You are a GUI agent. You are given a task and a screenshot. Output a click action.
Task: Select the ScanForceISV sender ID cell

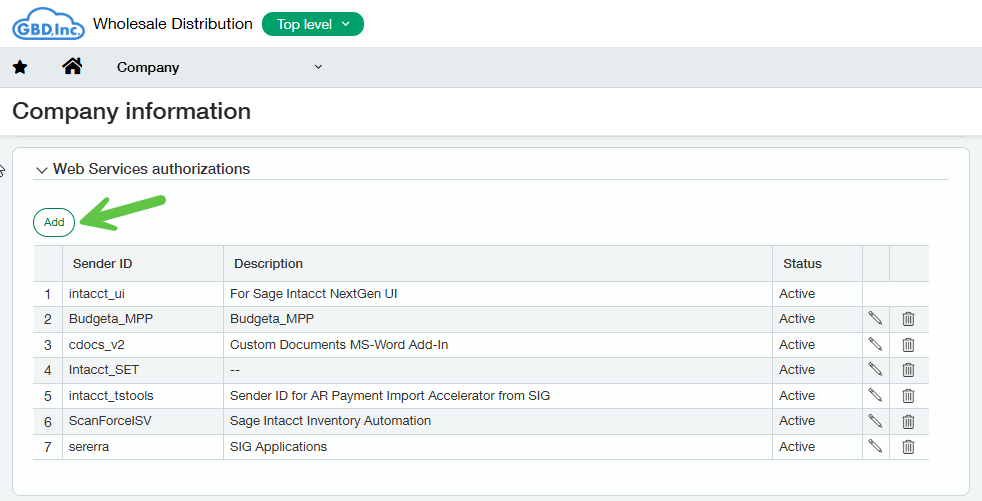point(143,421)
